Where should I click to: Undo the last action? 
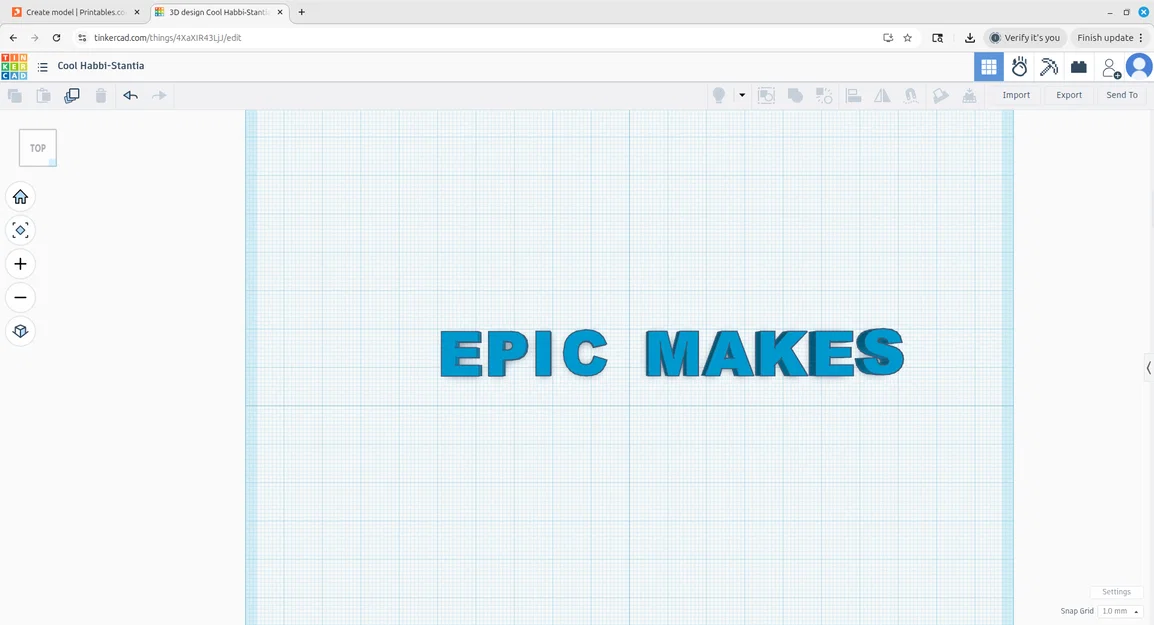[130, 96]
